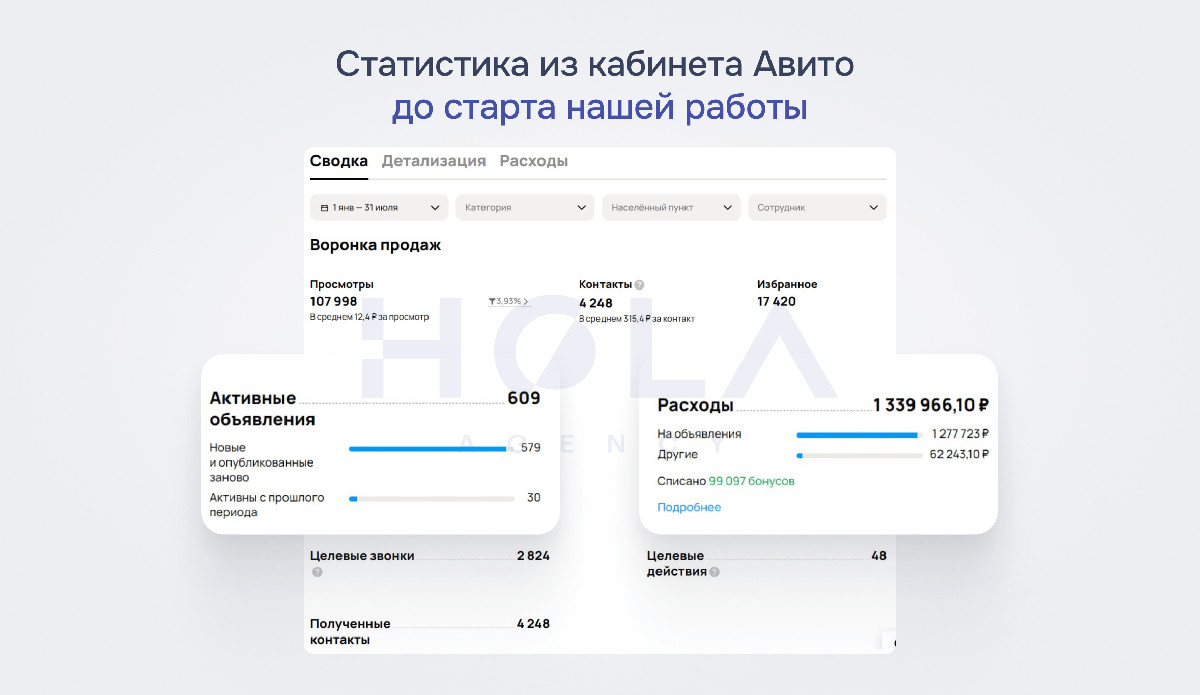This screenshot has width=1200, height=695.
Task: Click the На объявления label
Action: point(699,434)
